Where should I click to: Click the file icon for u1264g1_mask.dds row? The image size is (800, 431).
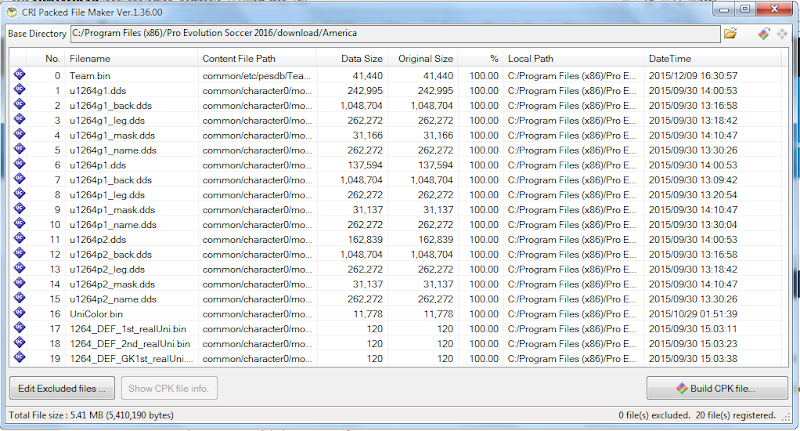pyautogui.click(x=19, y=134)
